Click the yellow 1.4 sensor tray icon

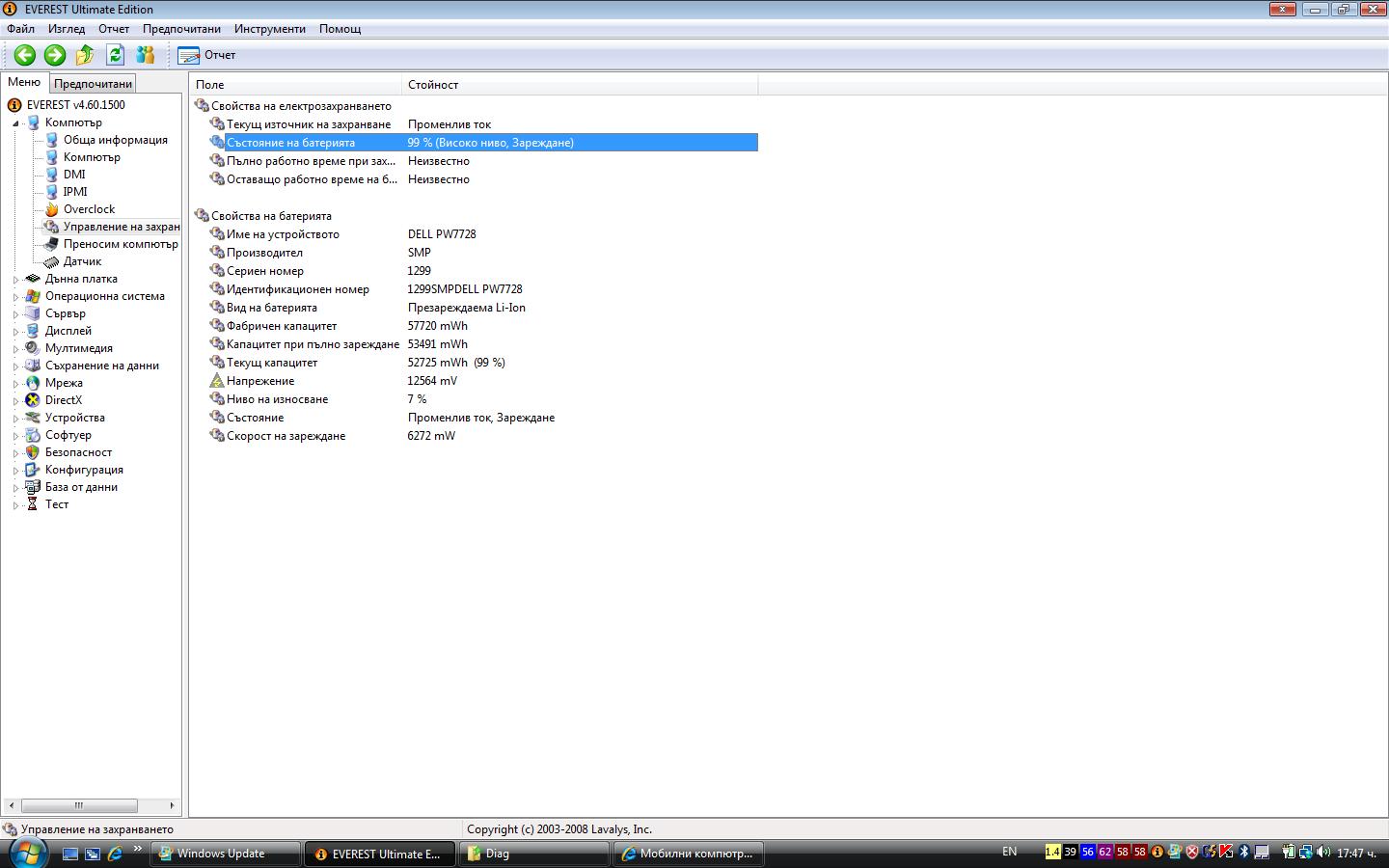click(1052, 852)
